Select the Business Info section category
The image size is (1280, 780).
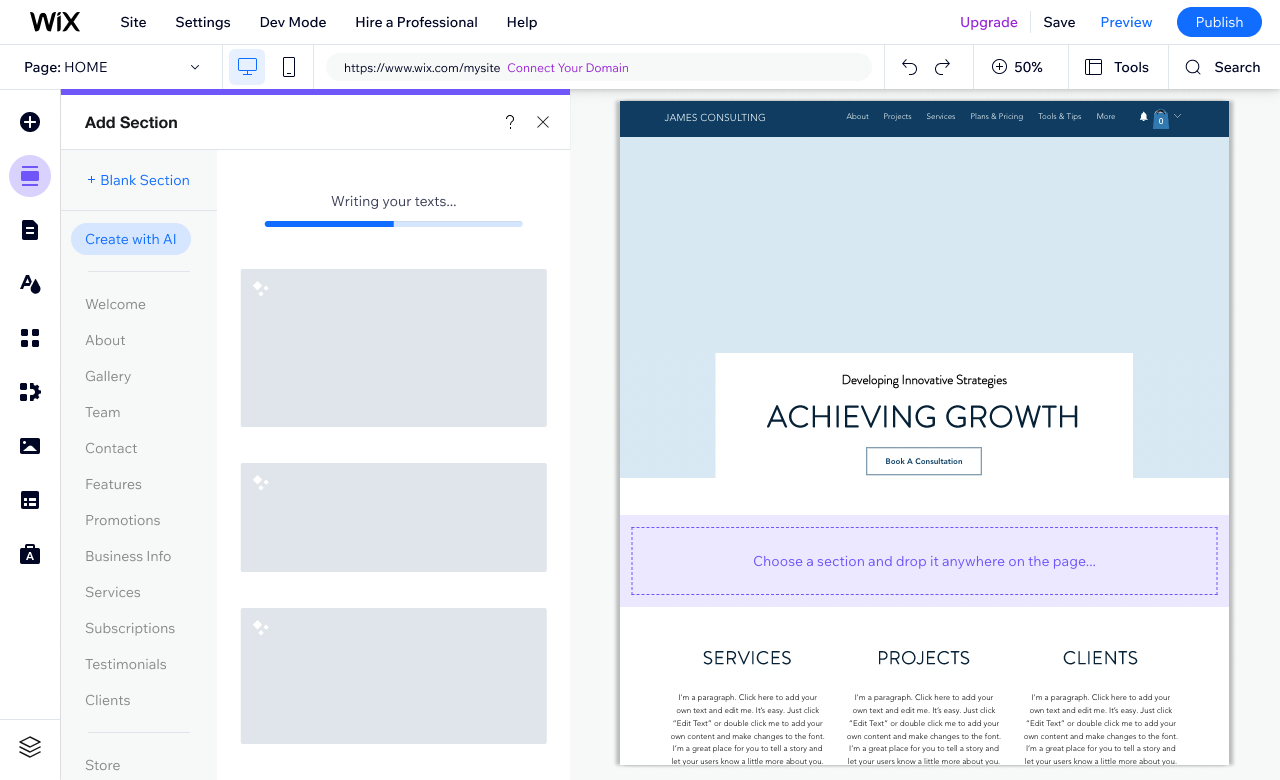pyautogui.click(x=128, y=556)
